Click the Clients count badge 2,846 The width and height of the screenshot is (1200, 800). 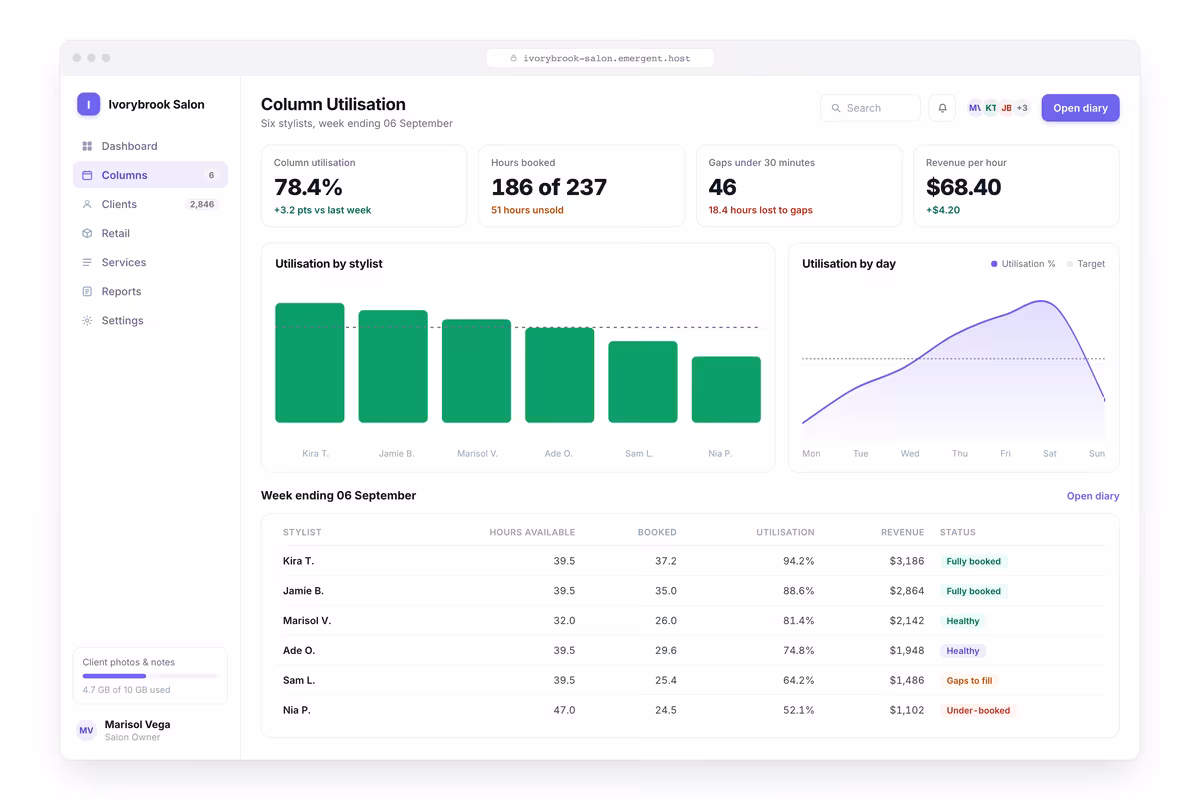202,204
